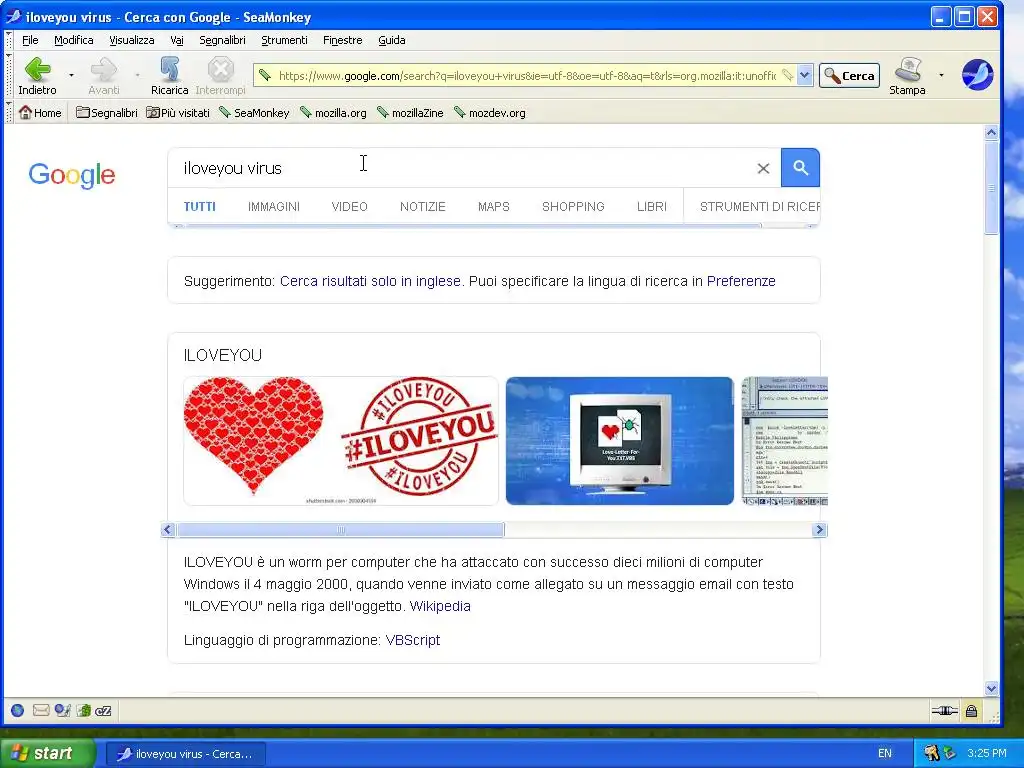Click the Avanti forward arrow icon
Viewport: 1024px width, 768px height.
coord(103,69)
